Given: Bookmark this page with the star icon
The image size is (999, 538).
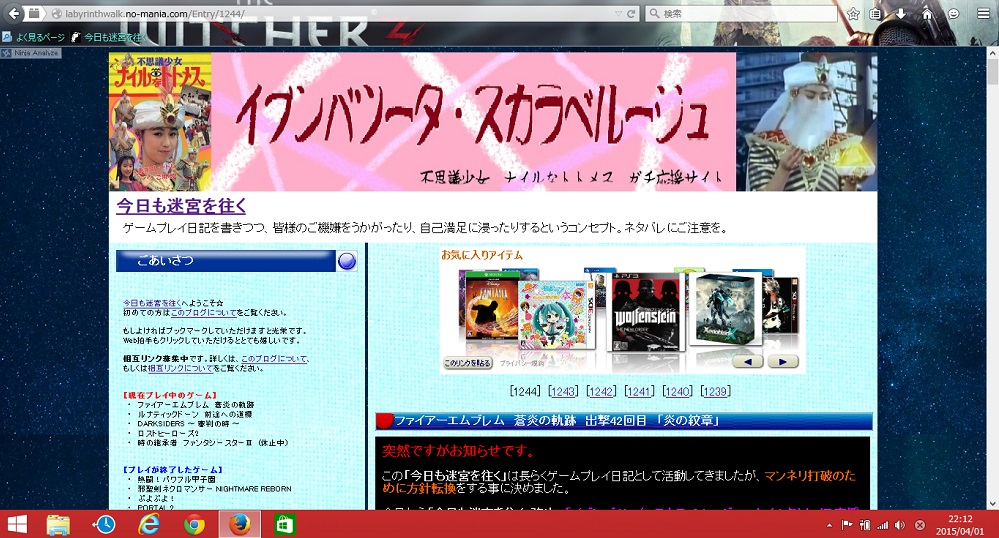Looking at the screenshot, I should tap(853, 13).
